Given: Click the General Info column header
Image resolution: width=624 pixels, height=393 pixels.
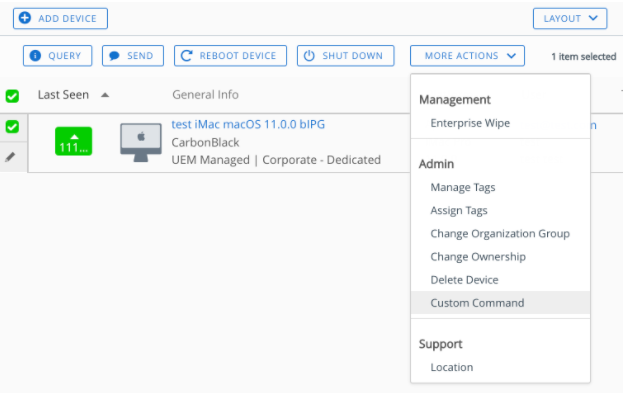Looking at the screenshot, I should (205, 95).
